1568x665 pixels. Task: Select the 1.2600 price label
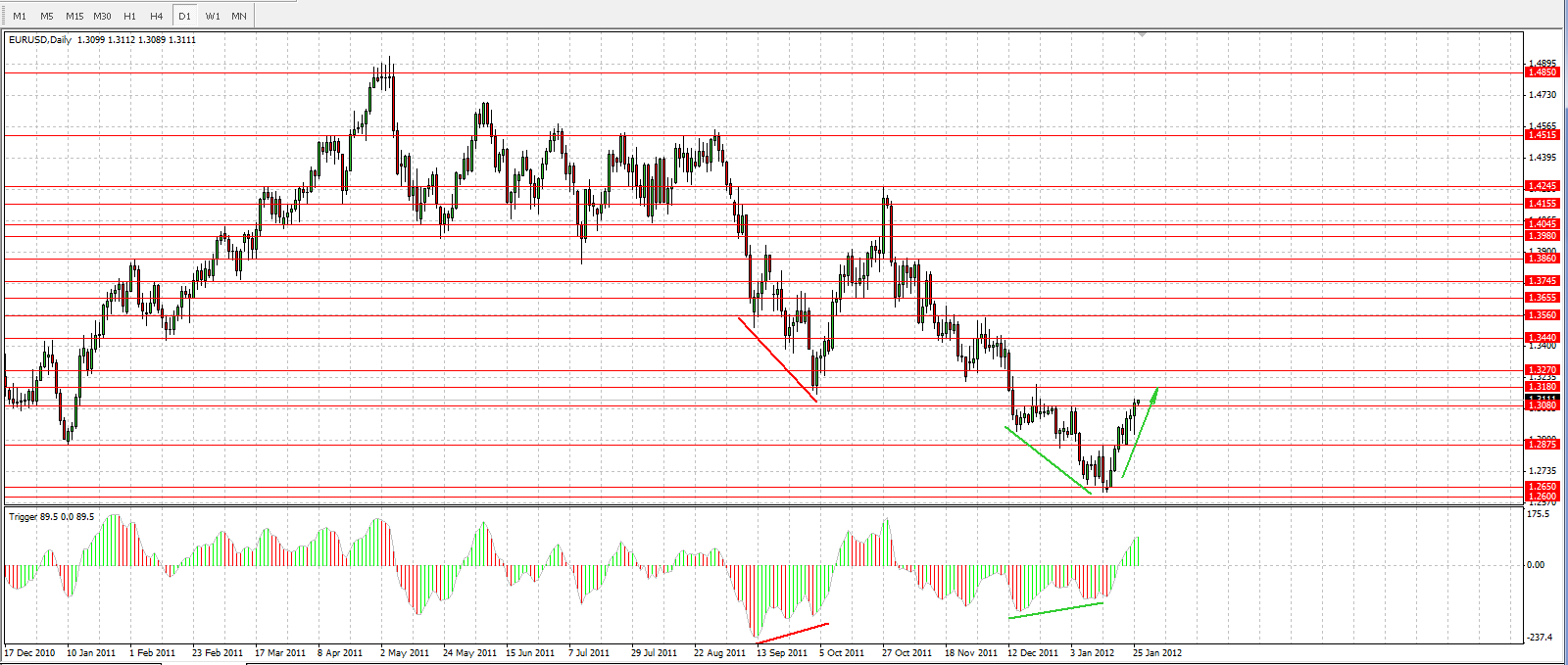point(1543,497)
